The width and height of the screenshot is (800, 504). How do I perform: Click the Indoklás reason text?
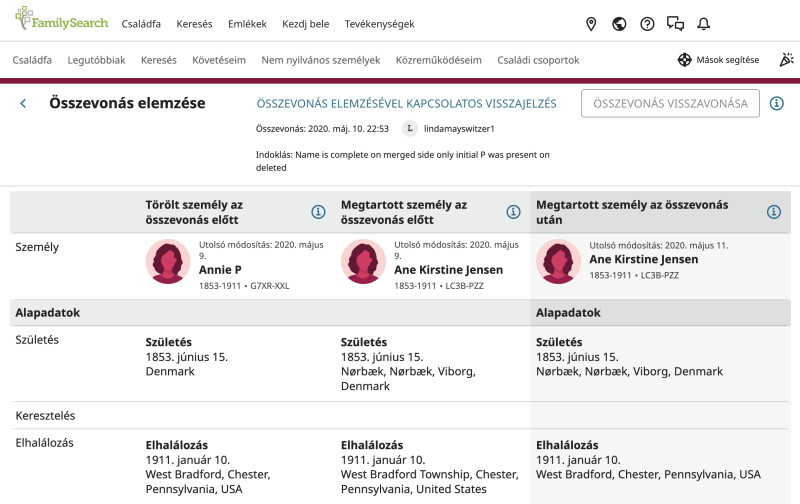(x=403, y=161)
